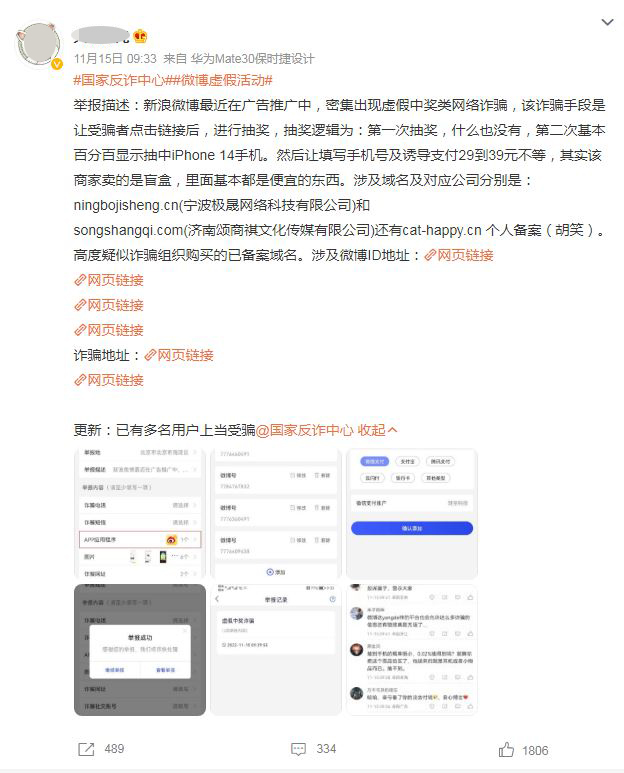View the 举报成功 dialog screenshot thumbnail
624x773 pixels.
click(x=139, y=650)
